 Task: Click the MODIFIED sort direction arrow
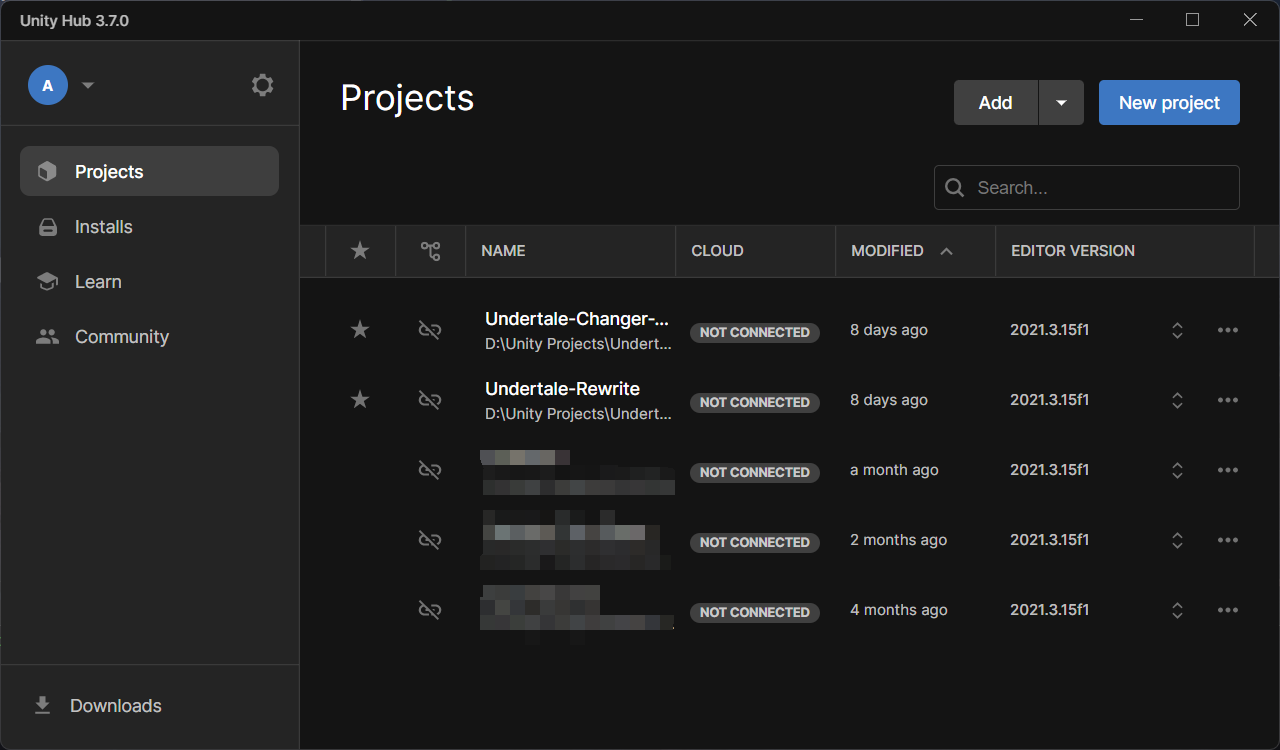[946, 251]
